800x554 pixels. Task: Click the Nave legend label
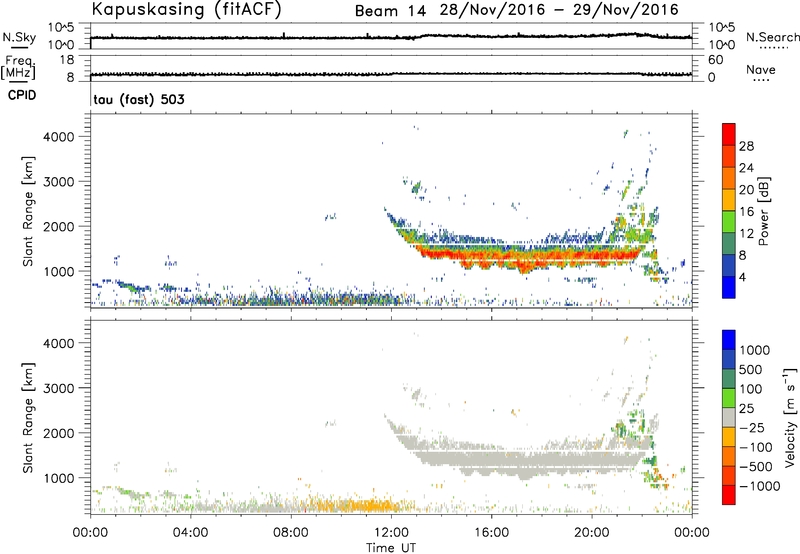pos(761,70)
